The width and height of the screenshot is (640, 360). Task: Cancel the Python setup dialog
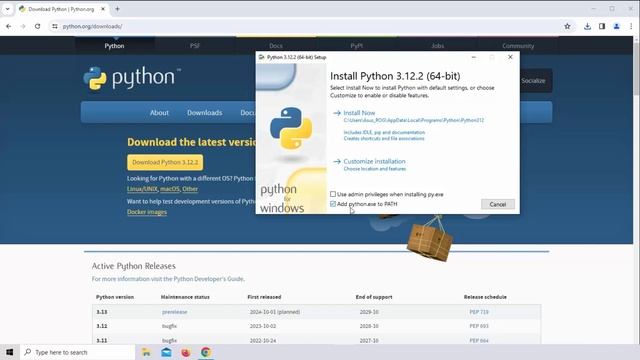(498, 204)
